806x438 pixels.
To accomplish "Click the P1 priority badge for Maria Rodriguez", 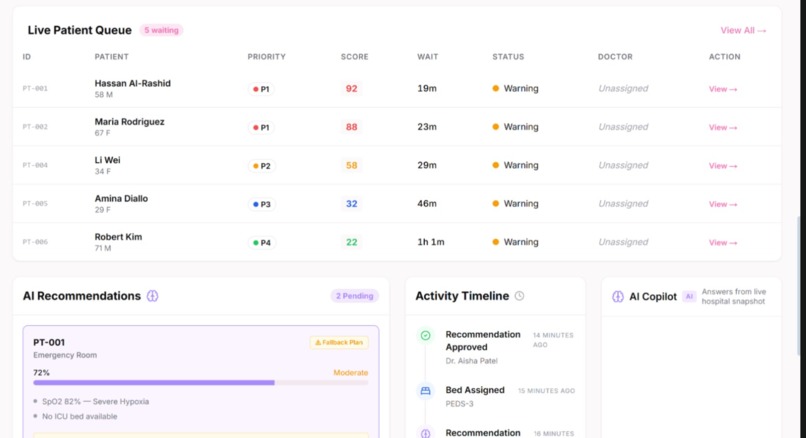I will click(x=261, y=127).
